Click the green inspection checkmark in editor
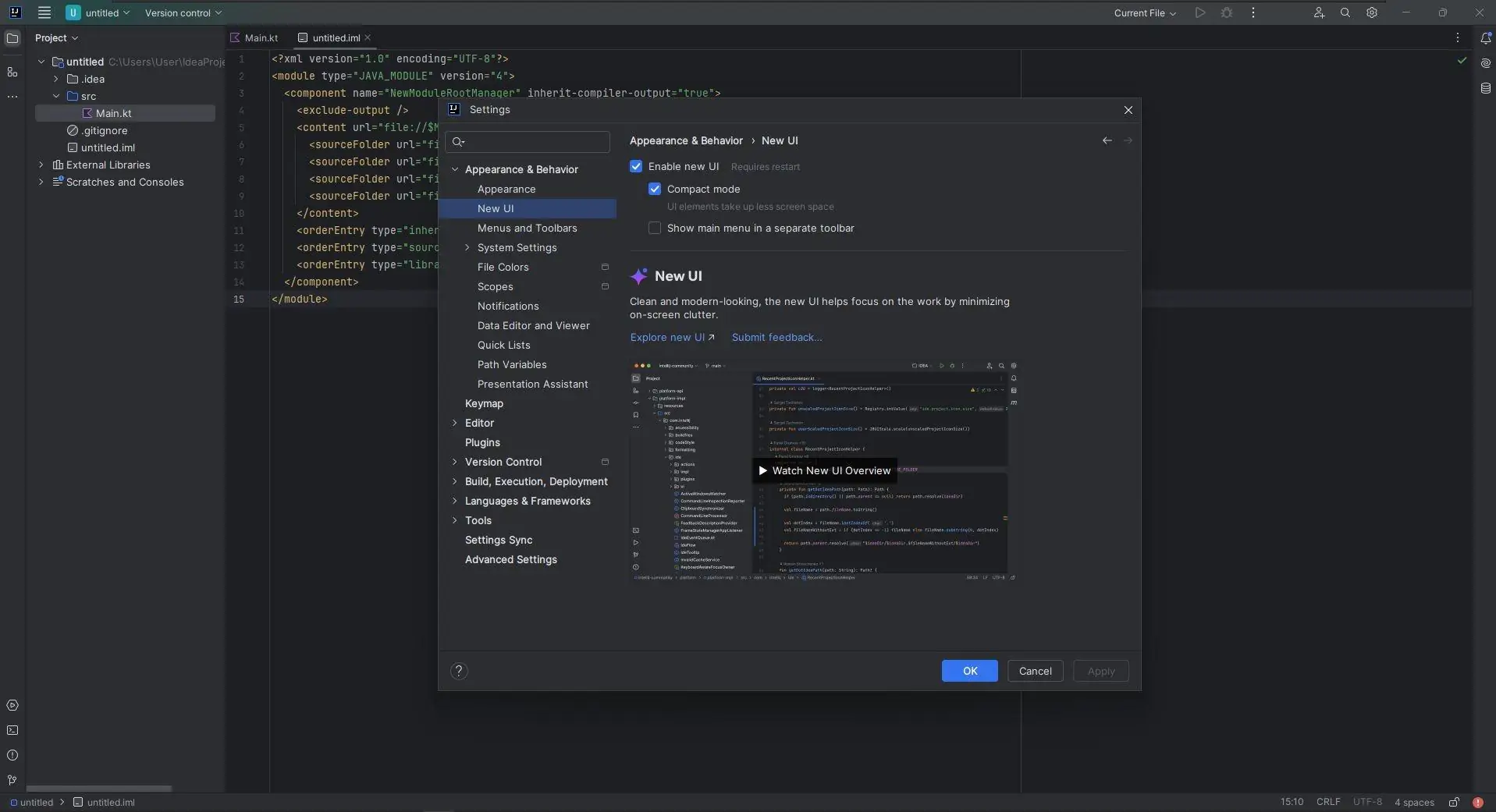The image size is (1496, 812). [x=1462, y=60]
